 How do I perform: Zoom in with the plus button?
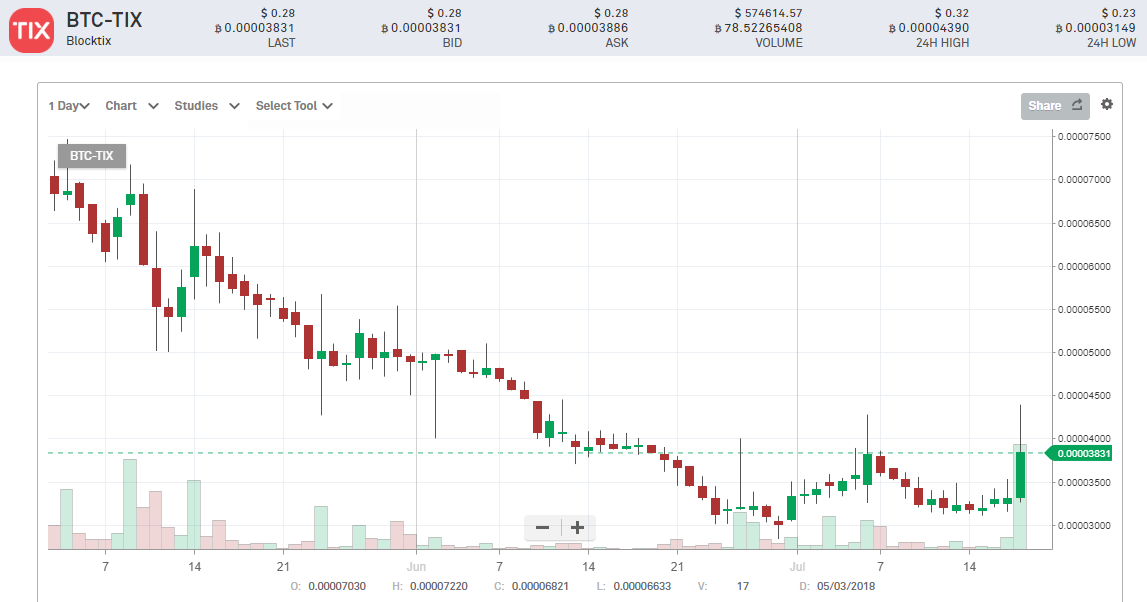(x=577, y=527)
